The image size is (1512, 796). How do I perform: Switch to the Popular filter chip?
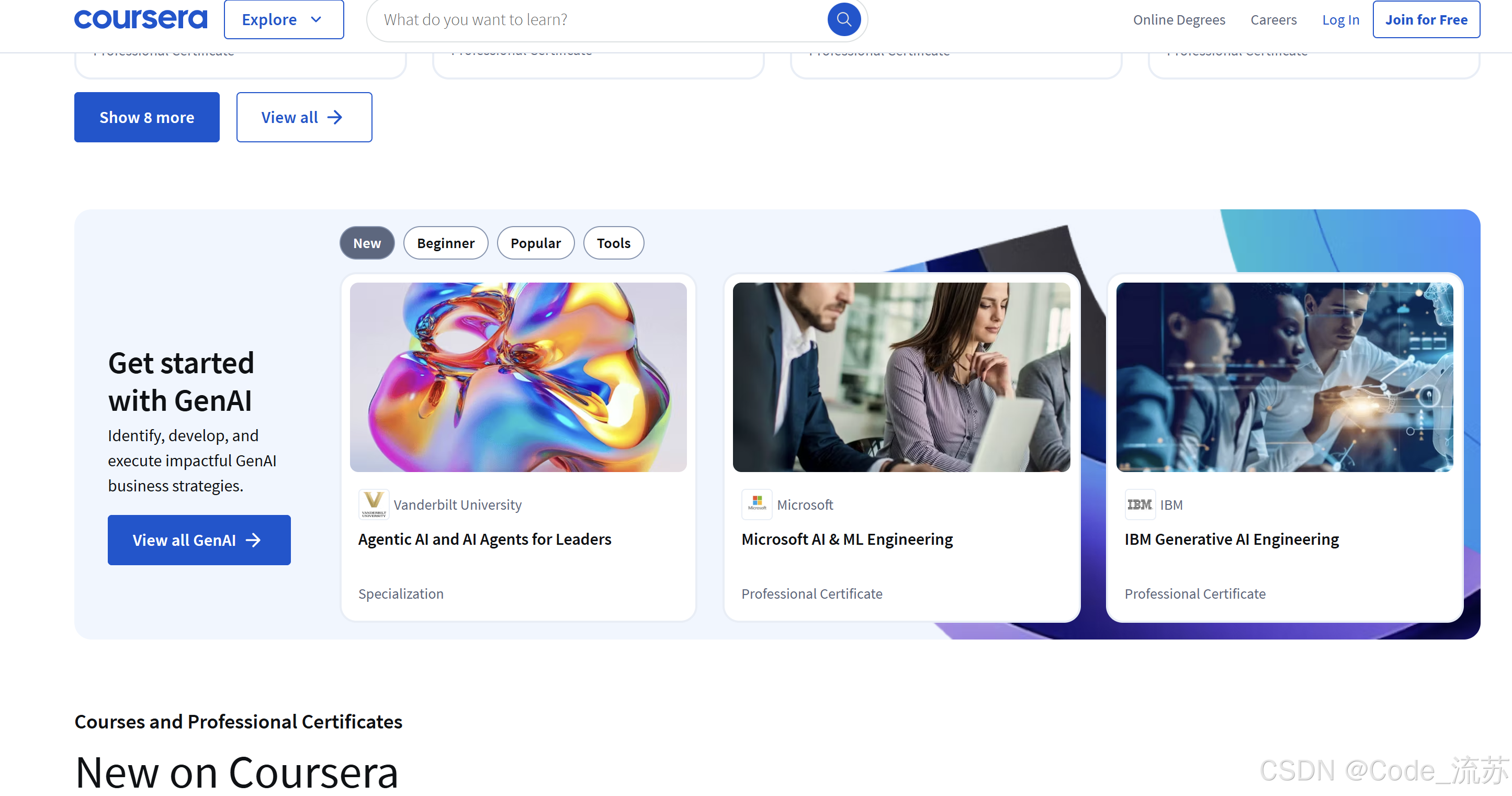(x=535, y=243)
